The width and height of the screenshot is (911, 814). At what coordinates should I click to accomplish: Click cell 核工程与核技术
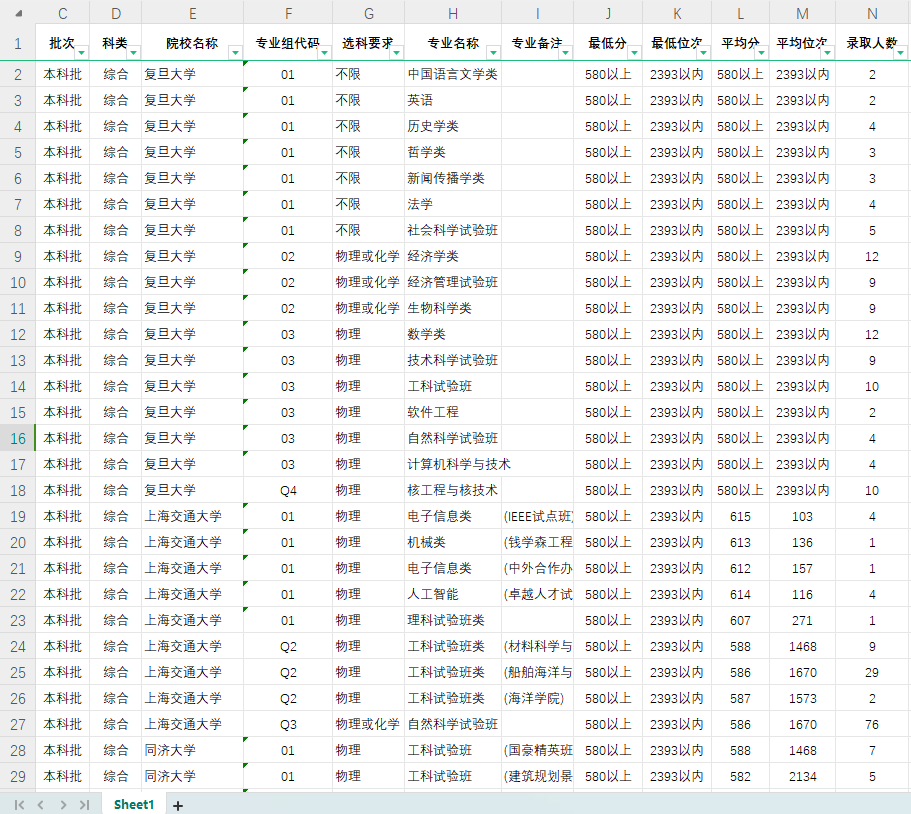tap(453, 490)
